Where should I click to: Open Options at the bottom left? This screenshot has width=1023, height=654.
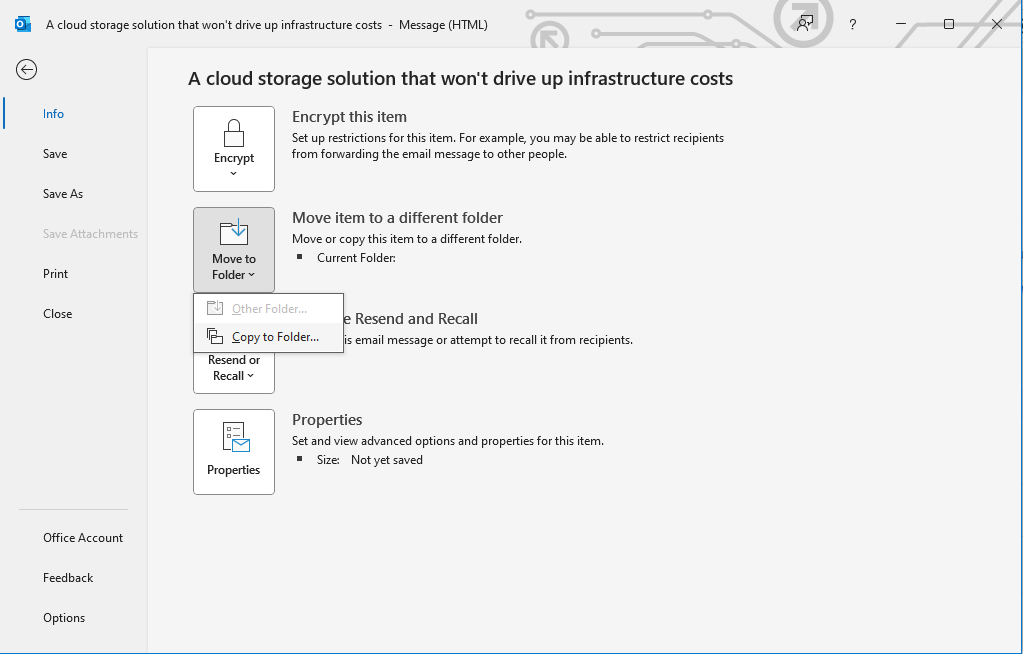point(63,617)
